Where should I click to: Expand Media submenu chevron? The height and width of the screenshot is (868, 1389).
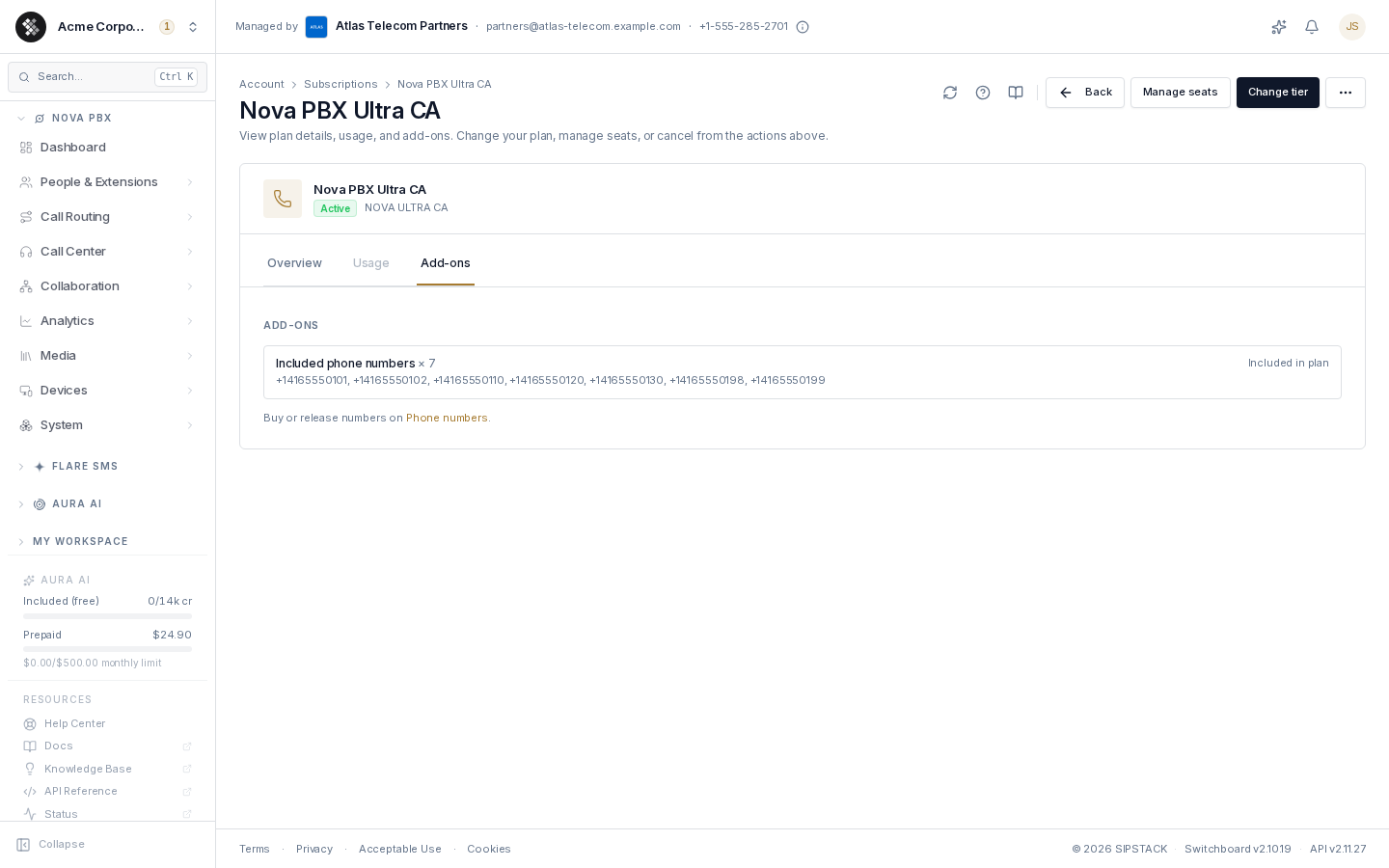pyautogui.click(x=190, y=356)
